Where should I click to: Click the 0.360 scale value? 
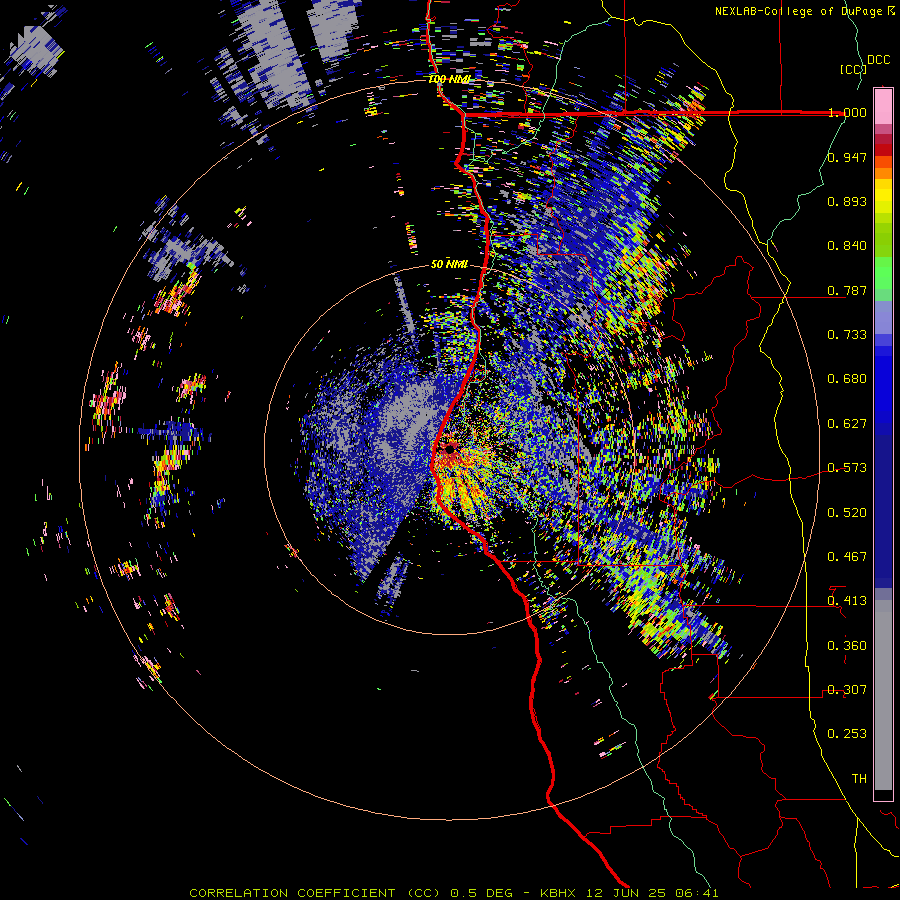tap(847, 646)
